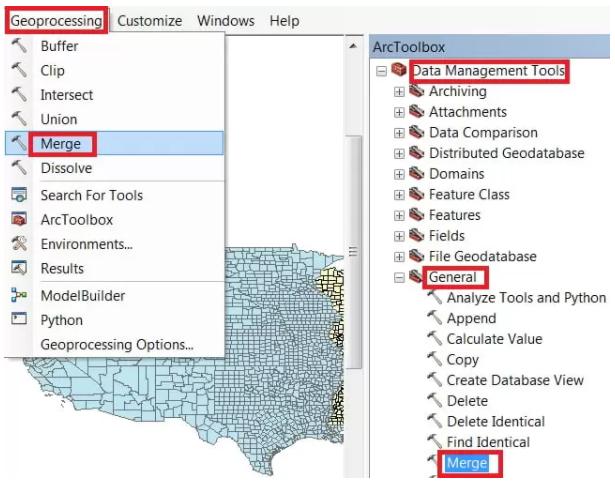This screenshot has width=615, height=486.
Task: Open ArcToolbox from the Geoprocessing menu
Action: coord(115,219)
